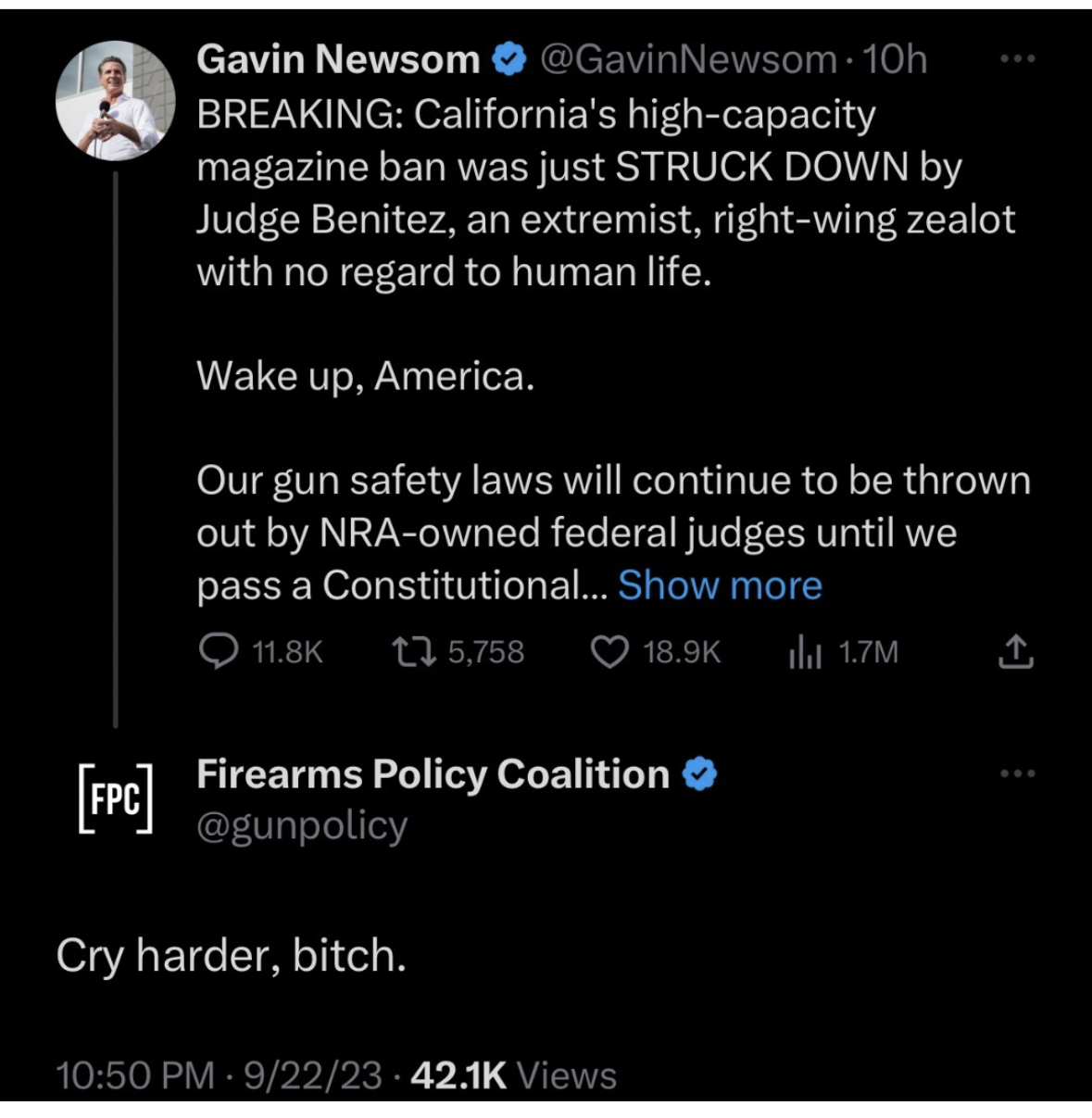Click Gavin Newsom's blue verified badge
The image size is (1092, 1118).
pos(508,60)
